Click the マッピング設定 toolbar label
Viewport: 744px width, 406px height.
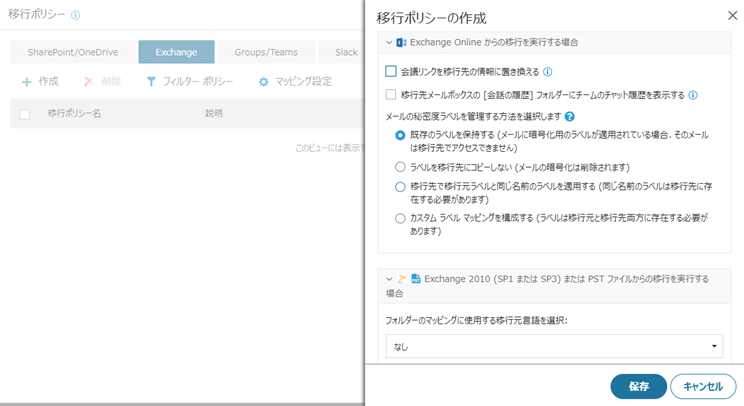click(x=304, y=82)
